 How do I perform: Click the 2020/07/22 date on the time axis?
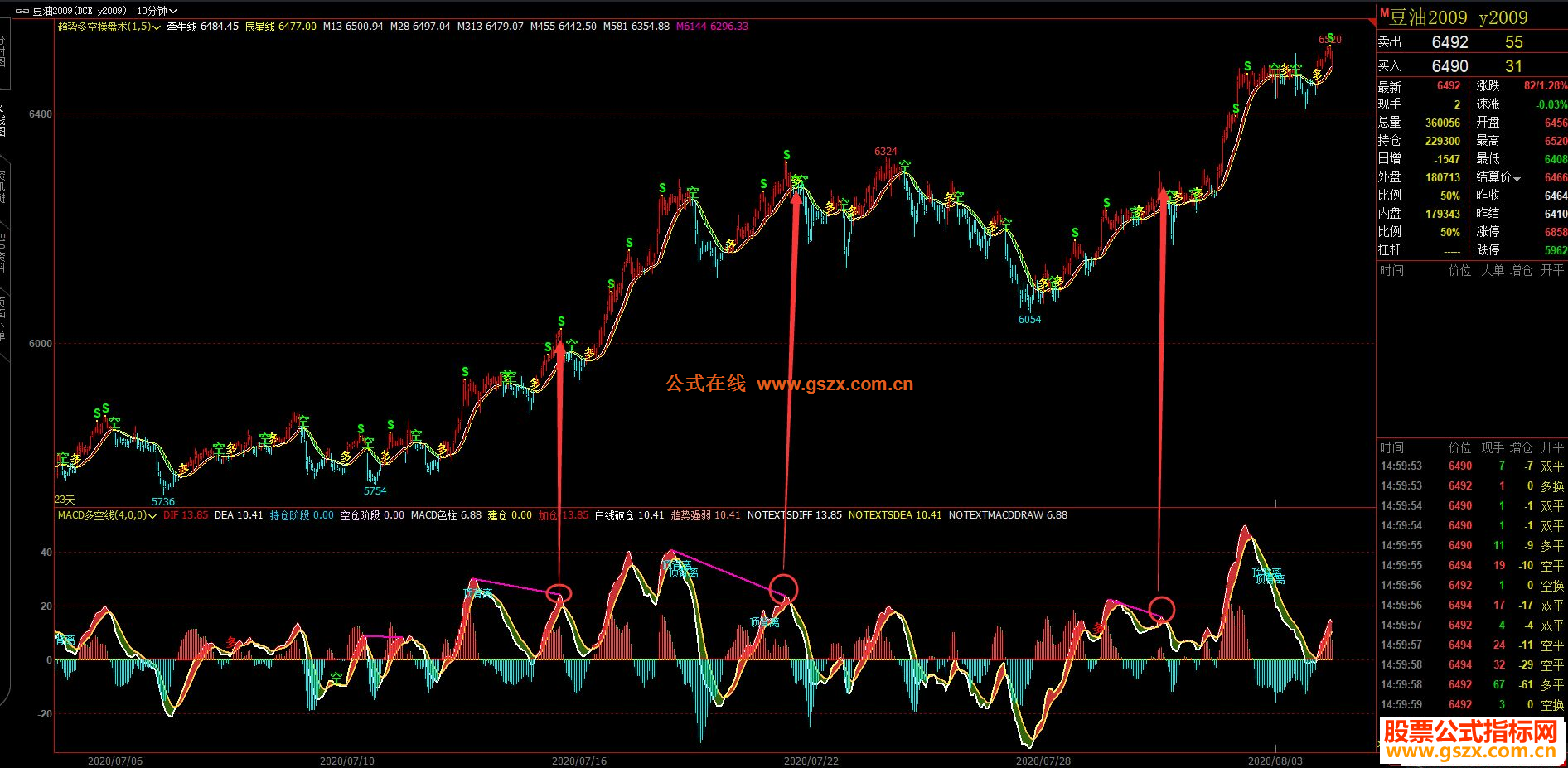[811, 761]
